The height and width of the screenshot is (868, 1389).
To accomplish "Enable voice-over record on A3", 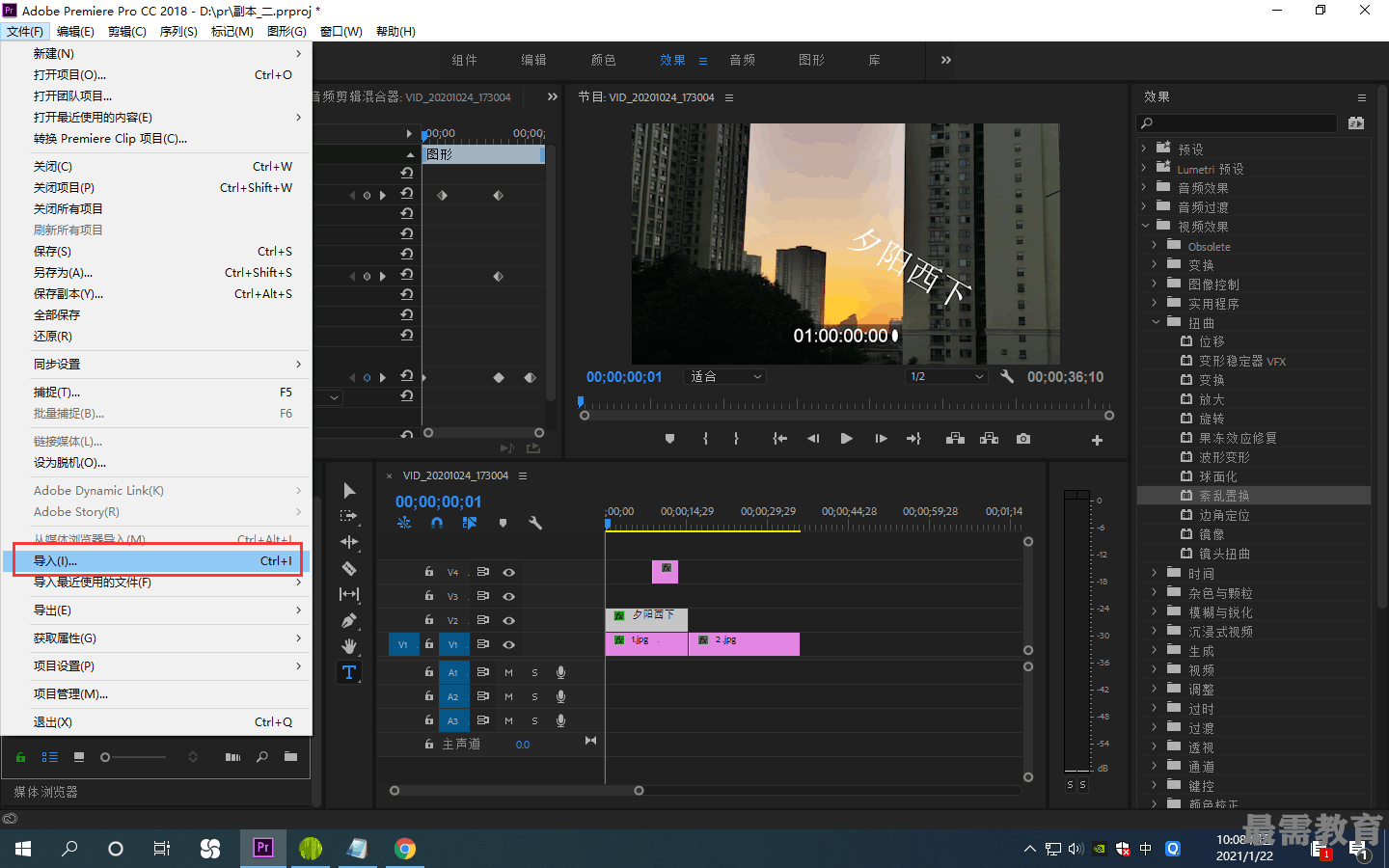I will (x=560, y=720).
